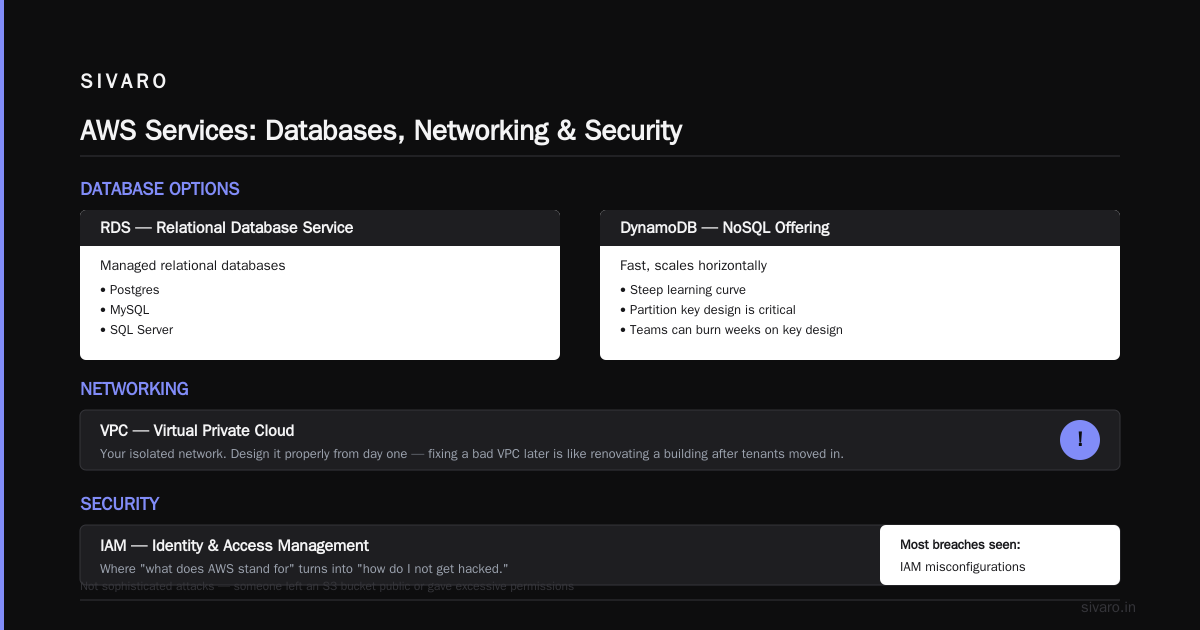Click the VPC description about isolated network

472,454
